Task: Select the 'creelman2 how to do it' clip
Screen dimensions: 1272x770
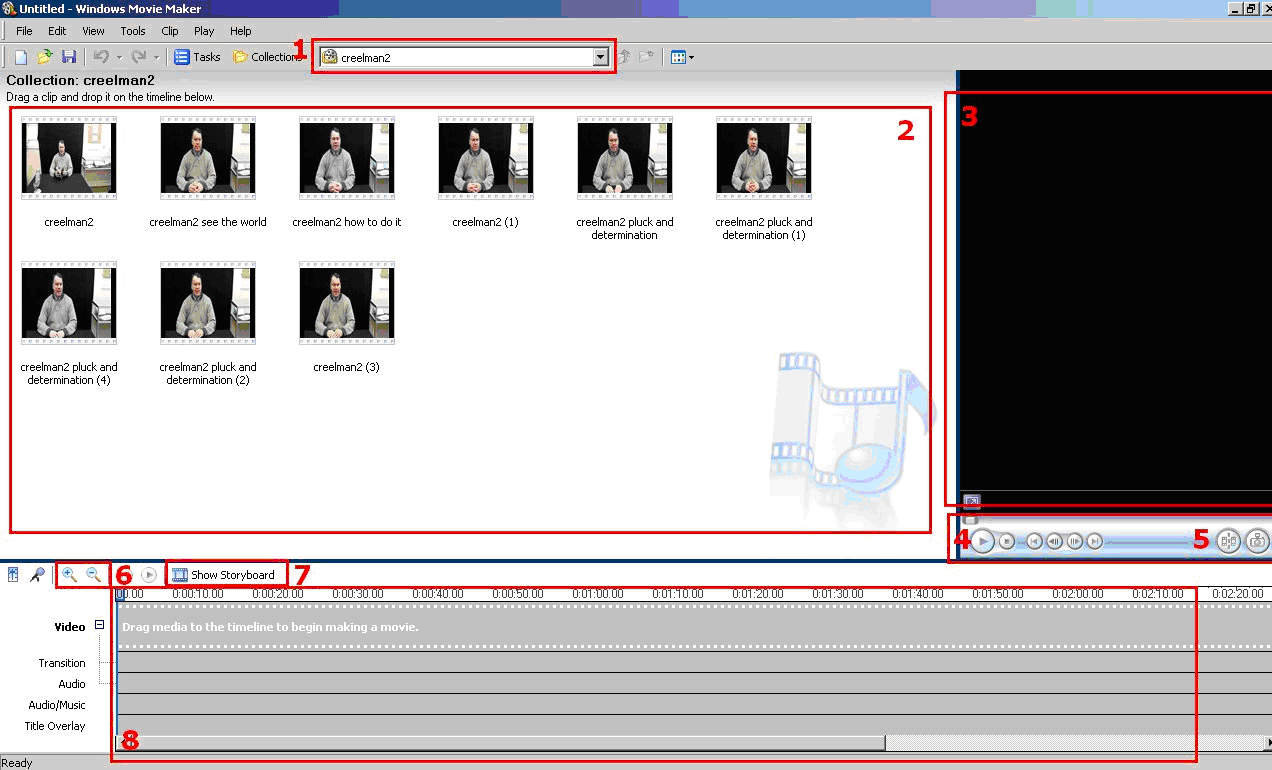Action: click(x=347, y=160)
